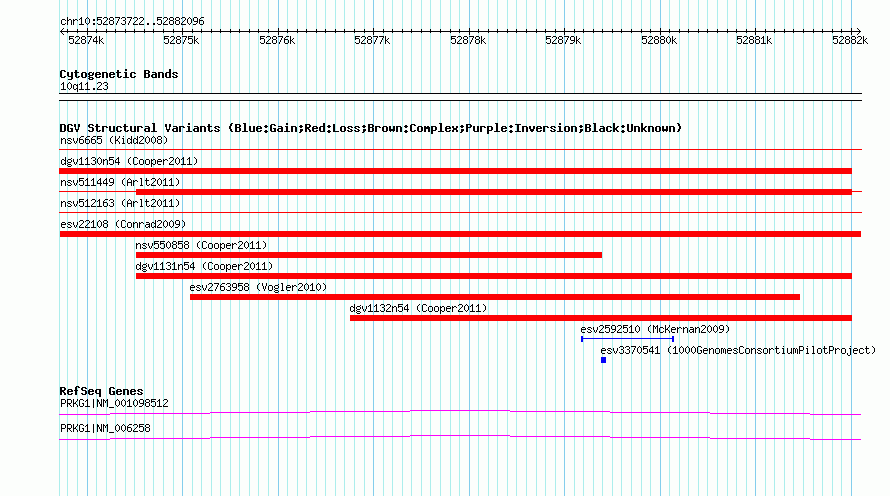Open gene PRKG1|NM_001098512 label
The width and height of the screenshot is (890, 496).
point(114,403)
